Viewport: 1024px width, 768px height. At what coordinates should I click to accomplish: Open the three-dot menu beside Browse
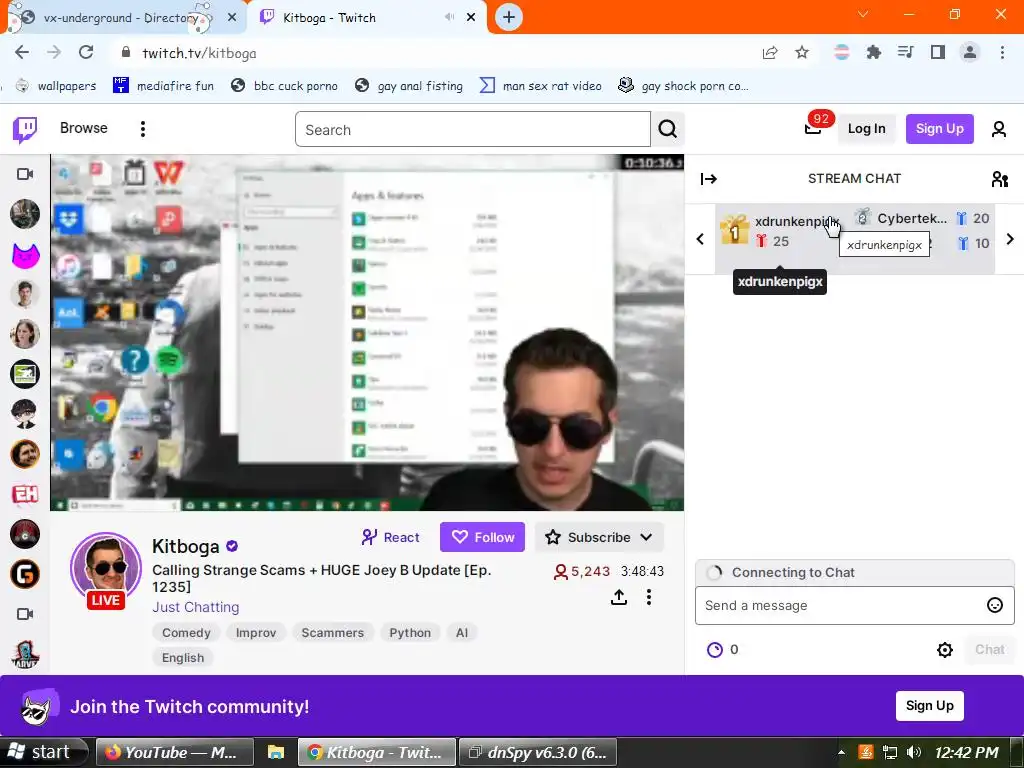point(142,129)
